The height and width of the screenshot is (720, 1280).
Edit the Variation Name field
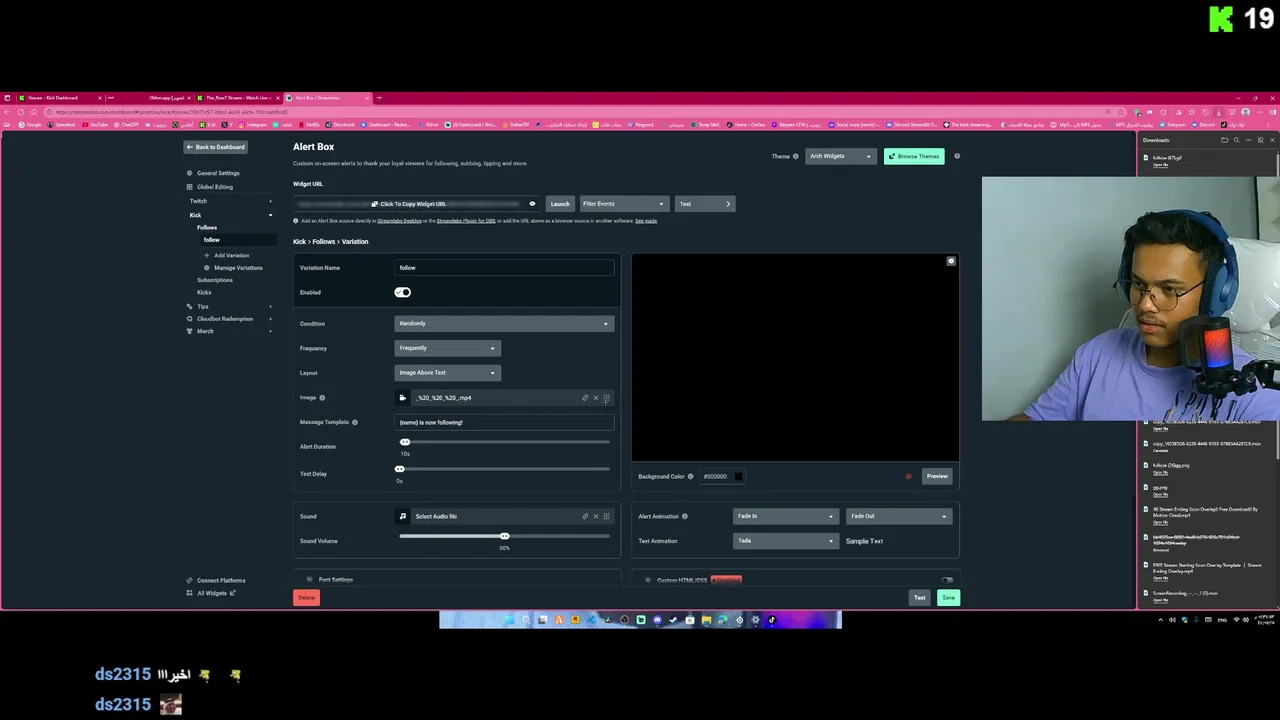click(x=504, y=268)
